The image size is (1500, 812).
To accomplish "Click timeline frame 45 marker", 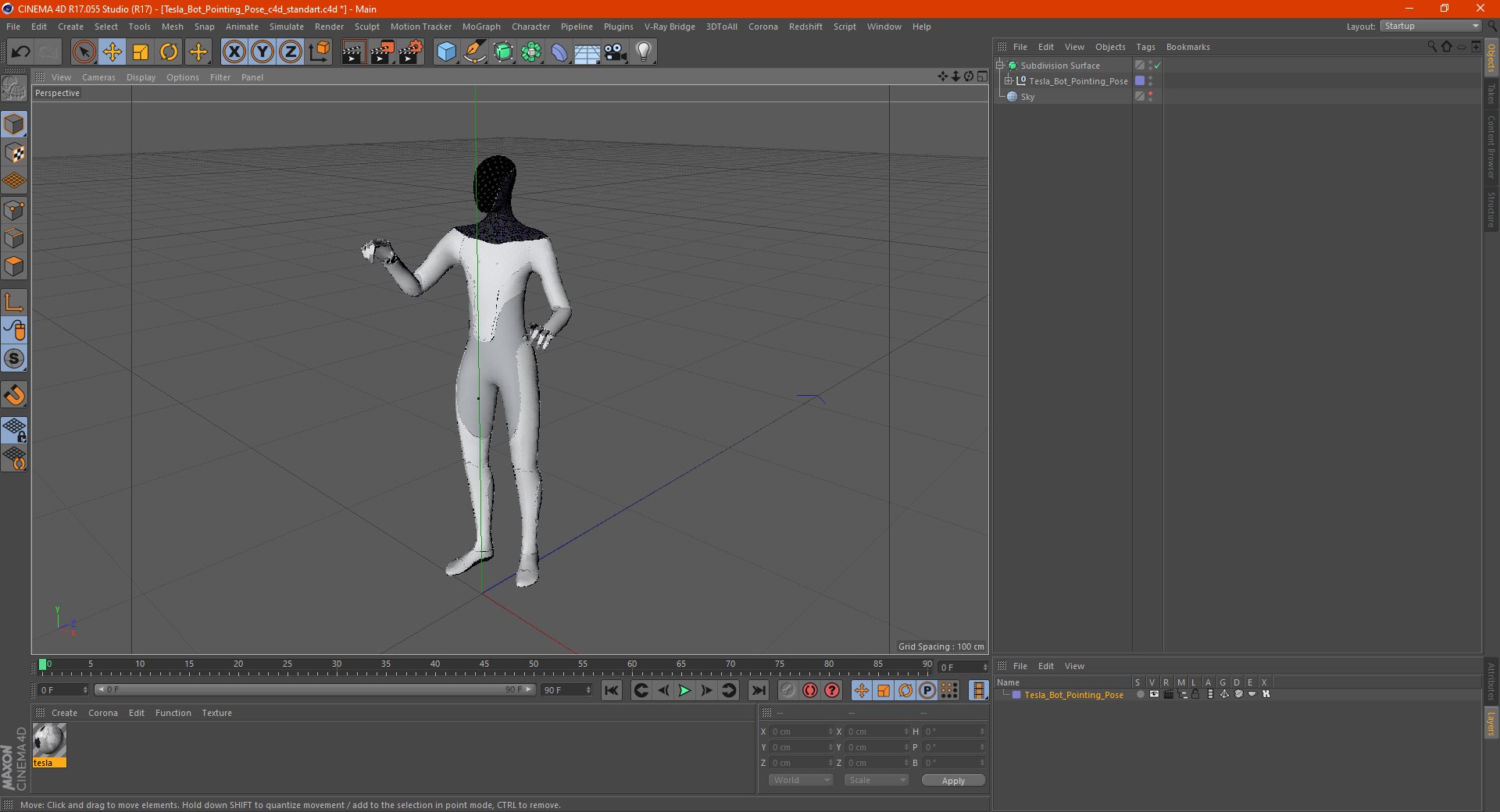I will click(484, 664).
